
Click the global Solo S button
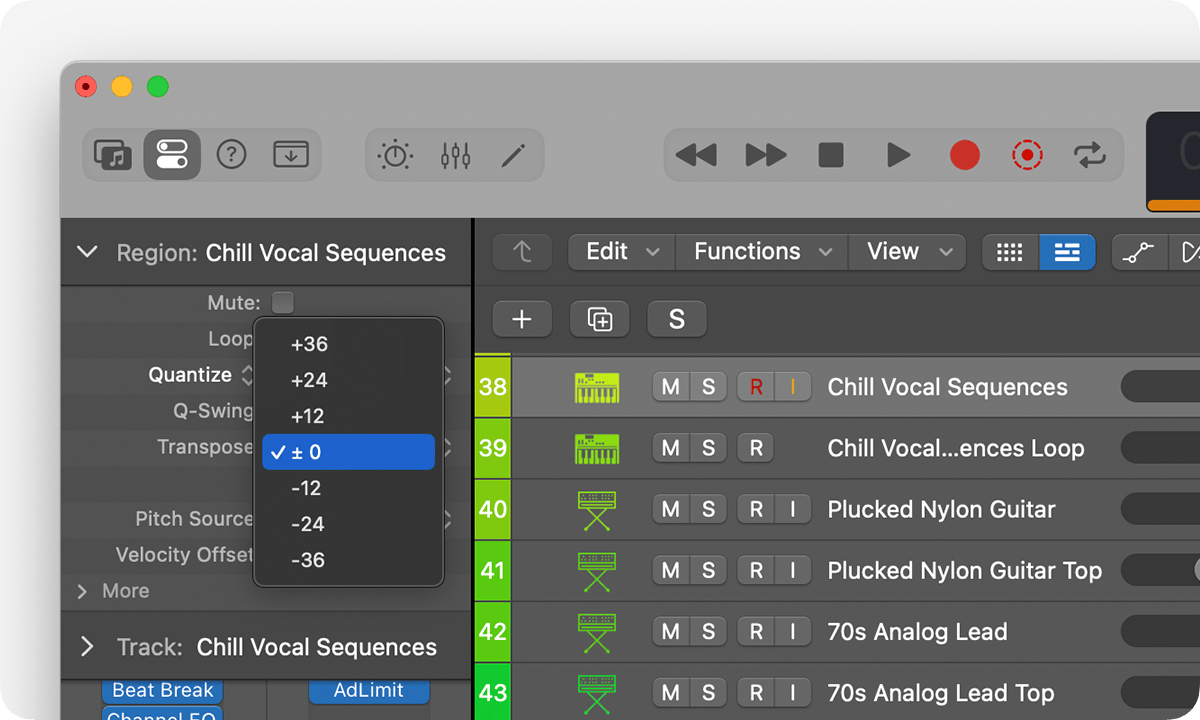click(677, 319)
